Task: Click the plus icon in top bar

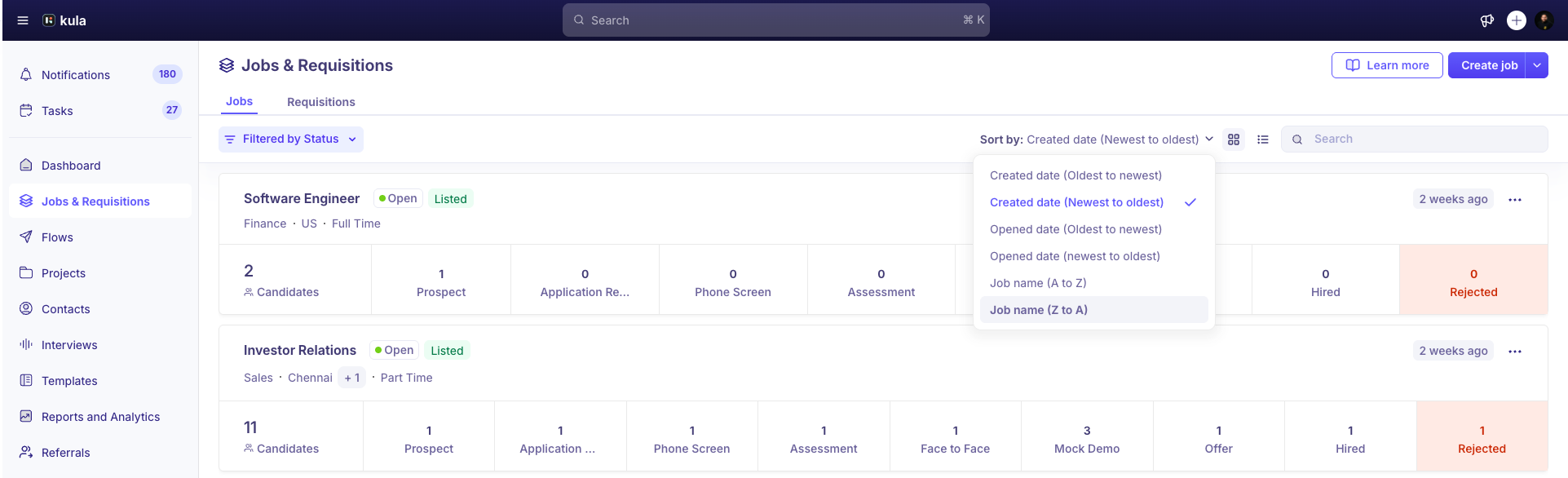Action: click(x=1516, y=20)
